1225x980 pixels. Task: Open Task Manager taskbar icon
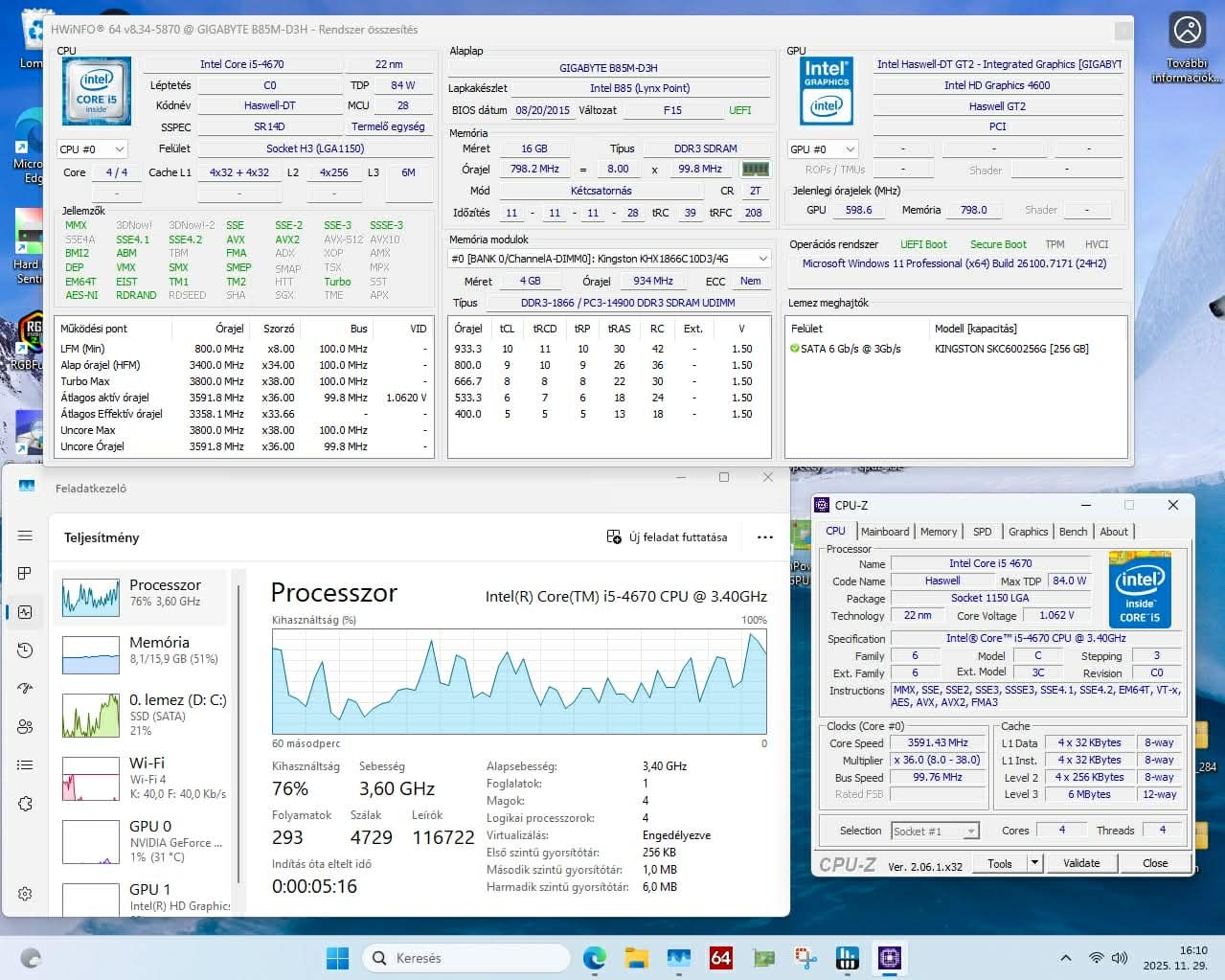coord(679,958)
